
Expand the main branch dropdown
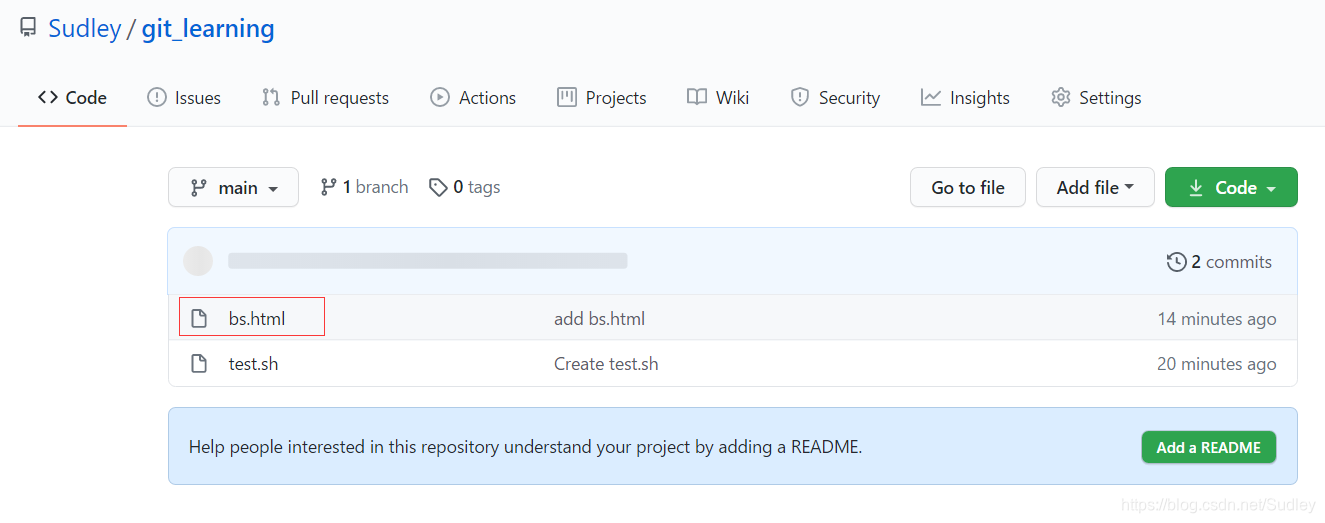pyautogui.click(x=233, y=187)
